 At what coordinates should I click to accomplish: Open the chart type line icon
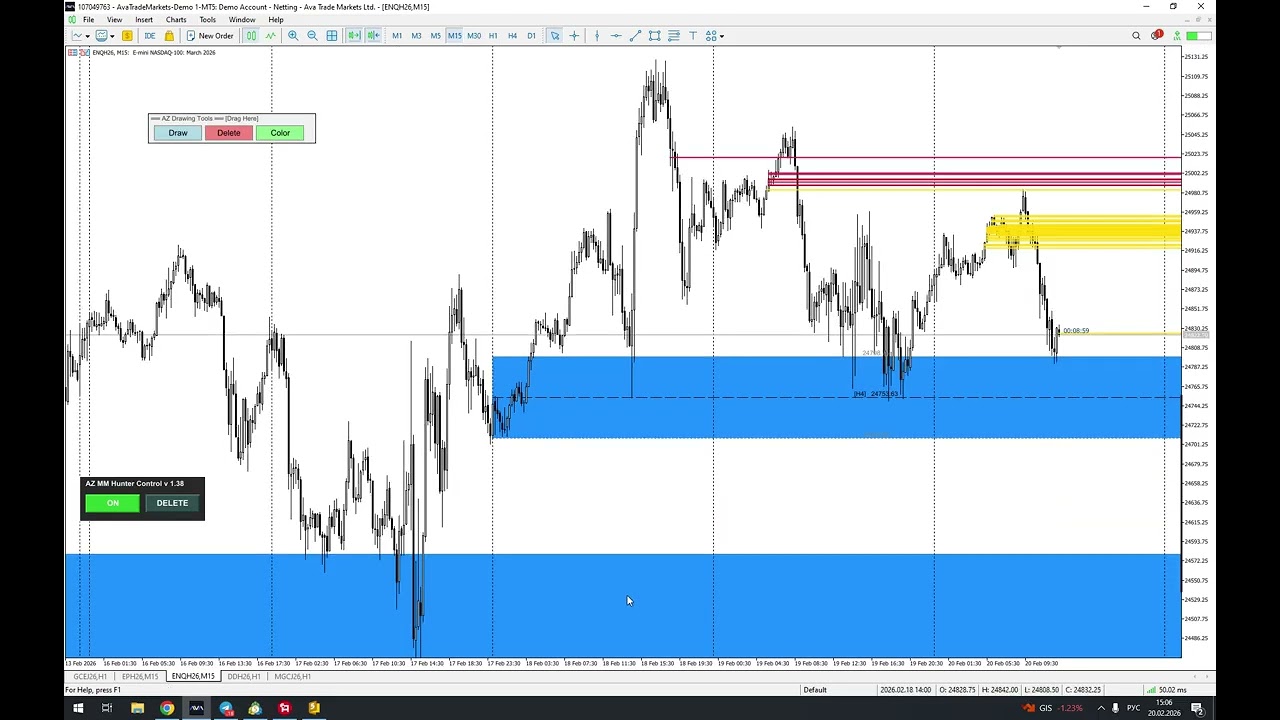click(x=77, y=36)
